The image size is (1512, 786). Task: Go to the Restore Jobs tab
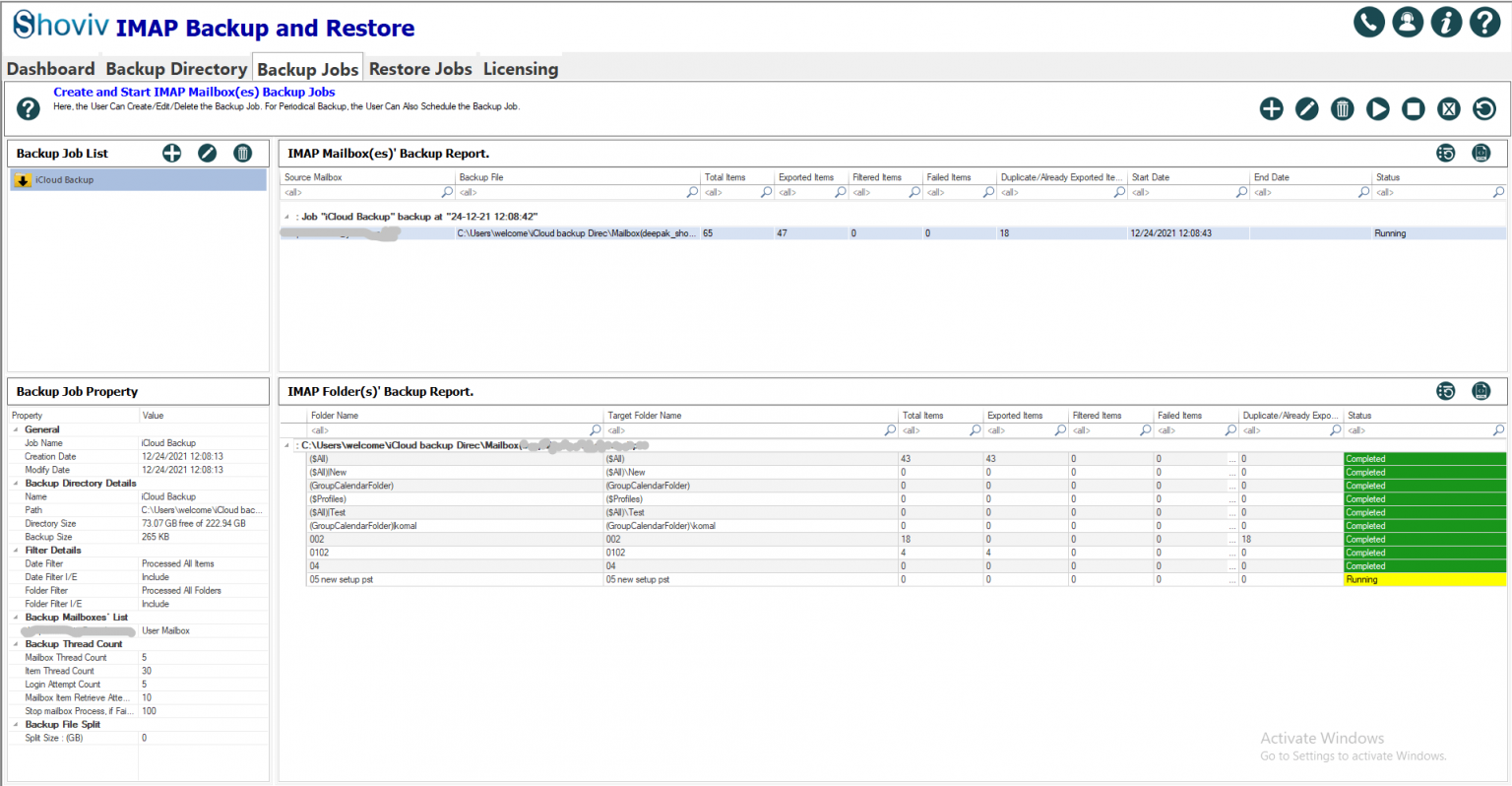pyautogui.click(x=420, y=69)
